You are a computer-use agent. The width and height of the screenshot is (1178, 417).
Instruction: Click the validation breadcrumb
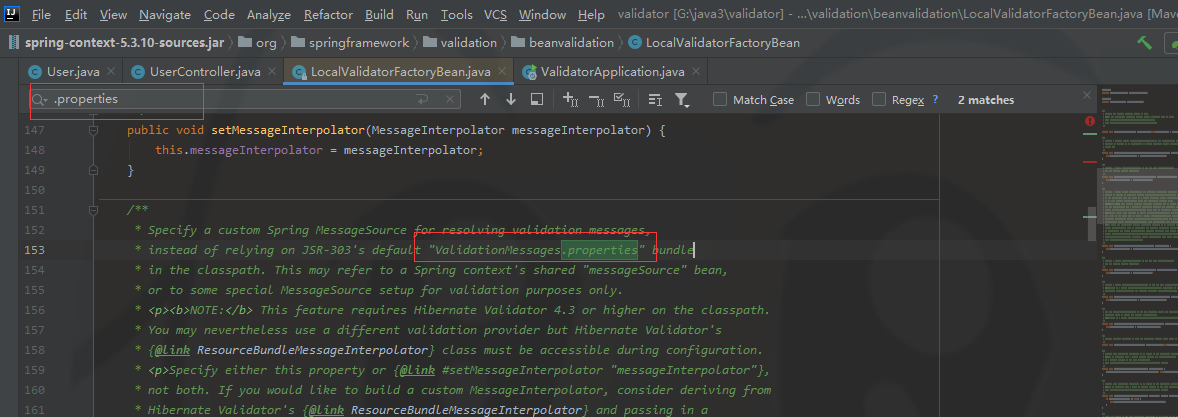(460, 43)
